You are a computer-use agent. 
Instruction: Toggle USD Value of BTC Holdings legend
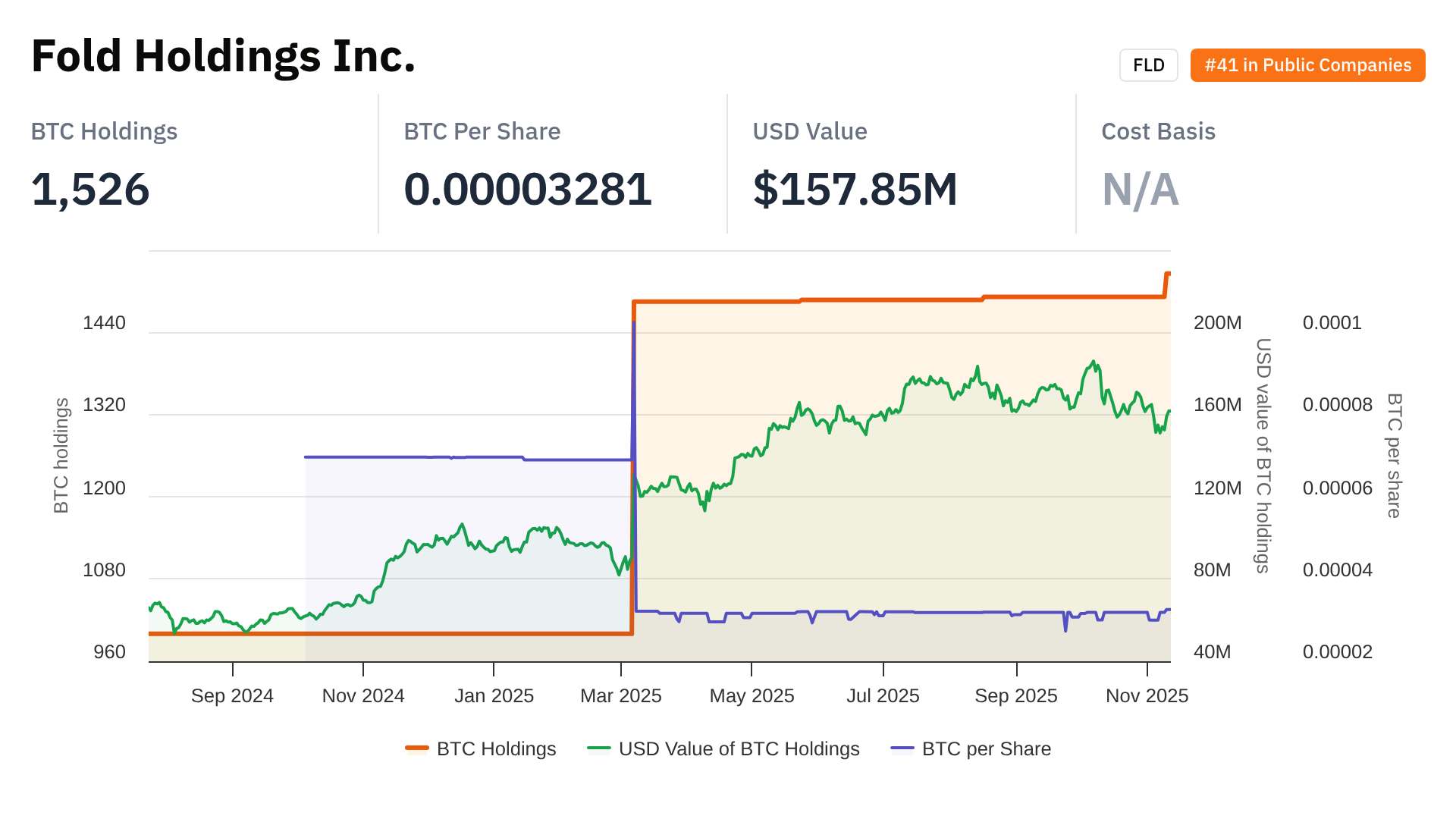pos(739,748)
